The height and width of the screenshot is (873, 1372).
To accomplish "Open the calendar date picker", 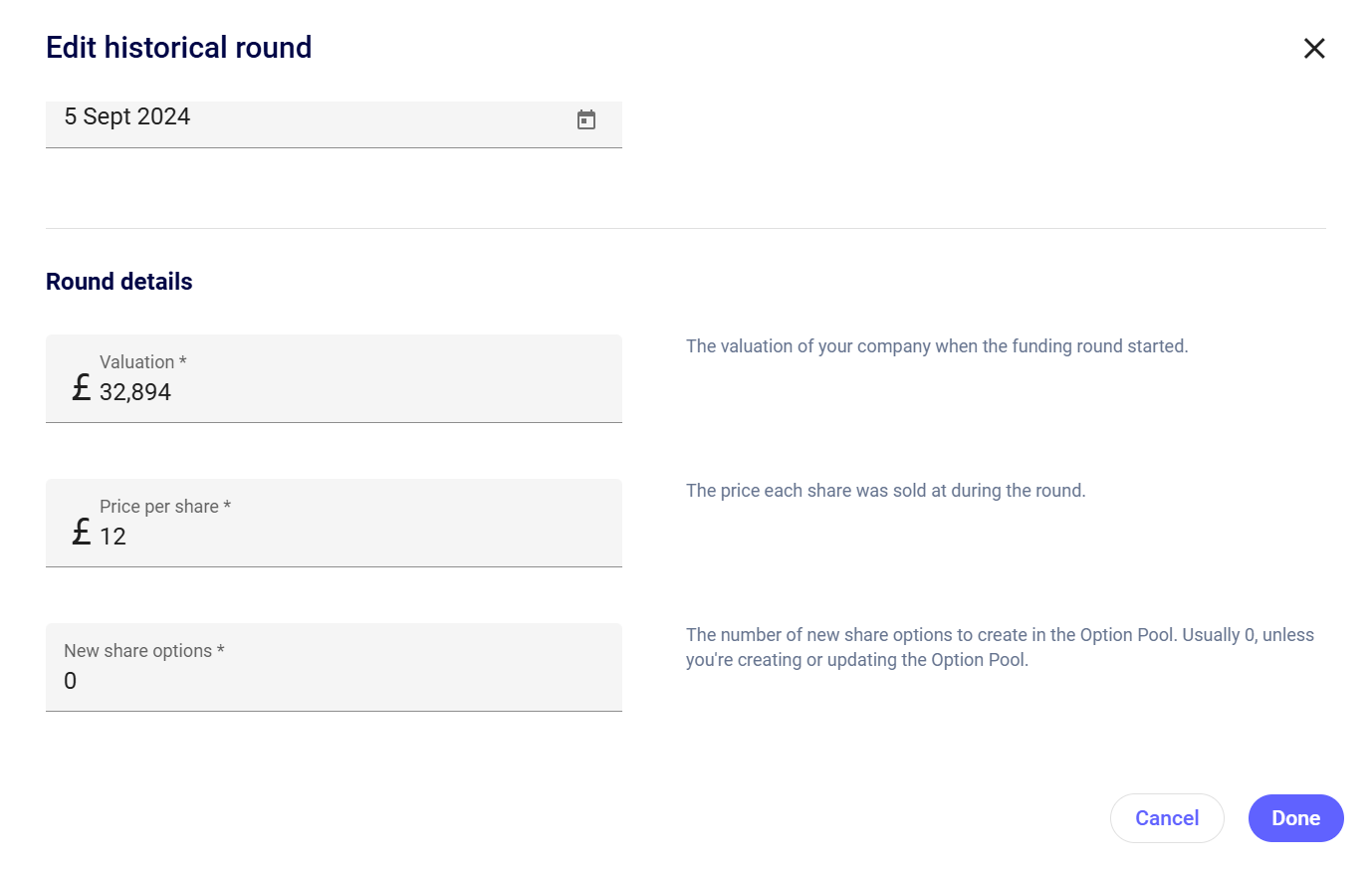I will click(x=586, y=119).
